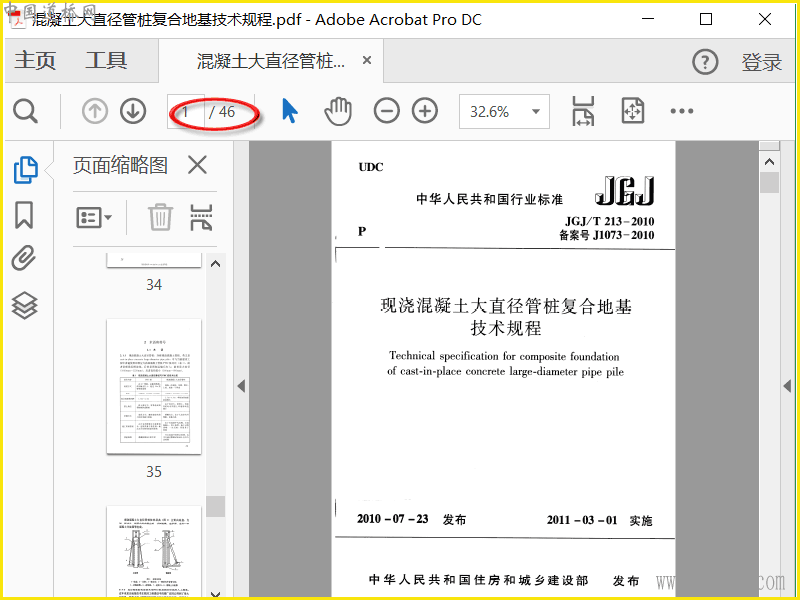Click document scroll up arrow

coord(769,162)
